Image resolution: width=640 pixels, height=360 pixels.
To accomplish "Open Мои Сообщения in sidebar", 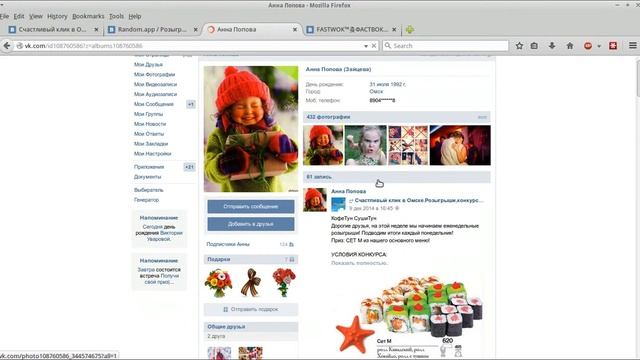I will [x=153, y=104].
